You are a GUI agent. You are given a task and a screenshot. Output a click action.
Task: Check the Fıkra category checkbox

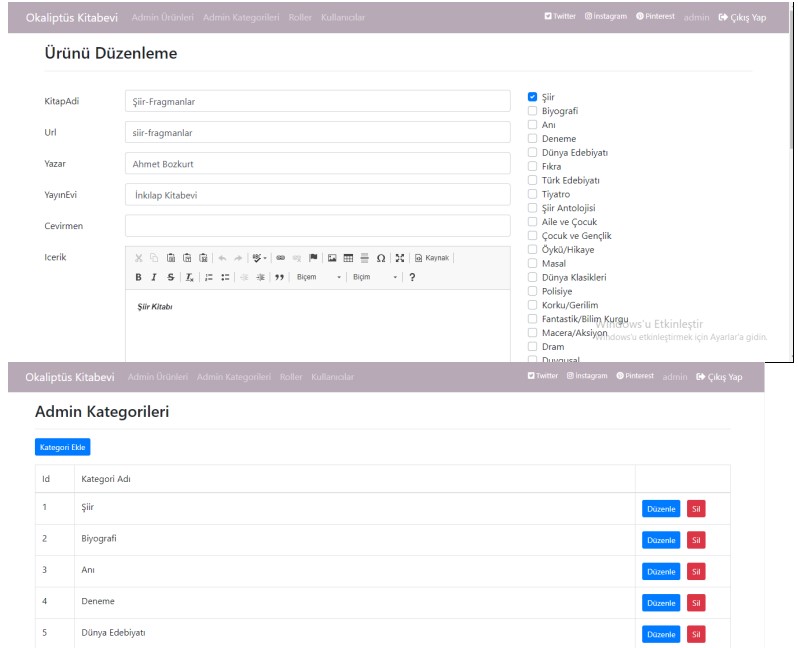[x=532, y=166]
